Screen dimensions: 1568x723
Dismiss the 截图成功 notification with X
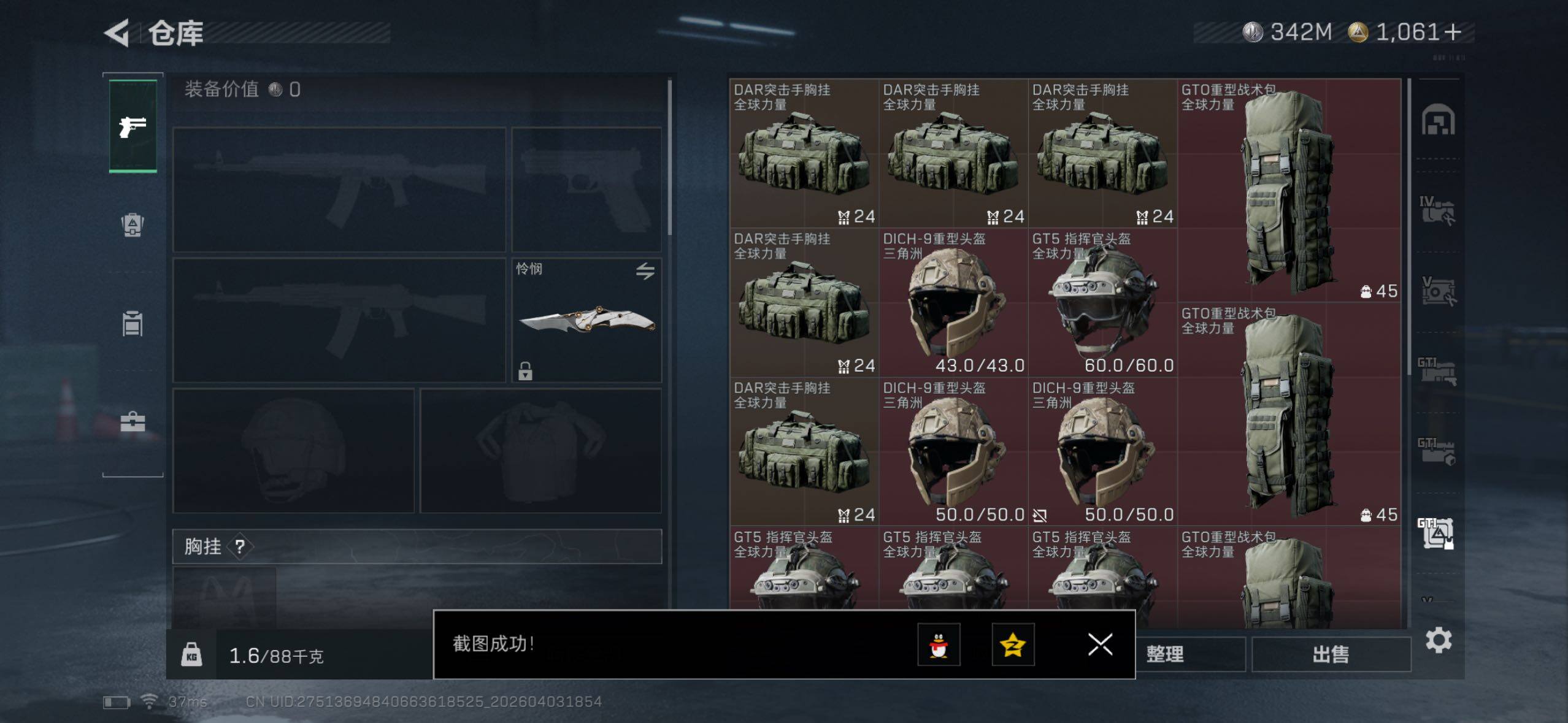(1100, 645)
